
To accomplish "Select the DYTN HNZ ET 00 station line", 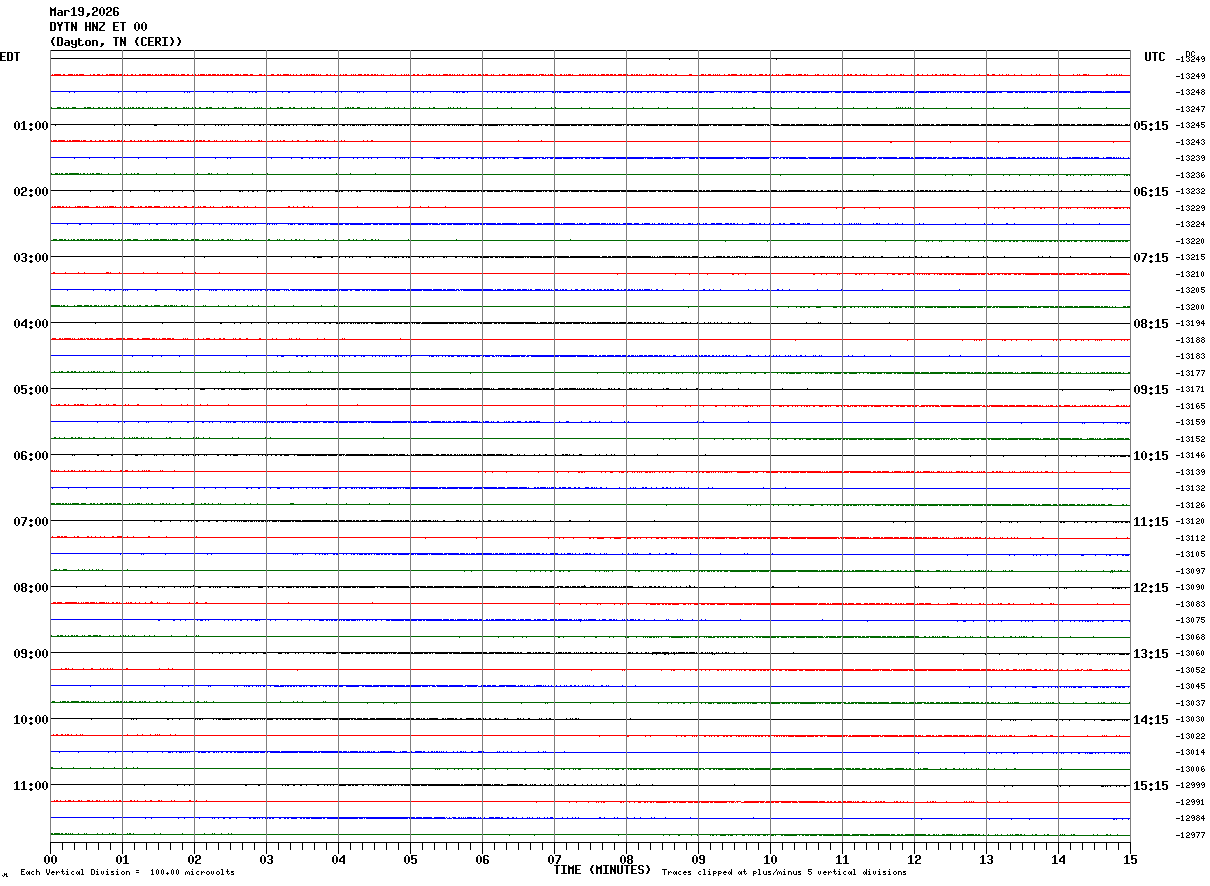I will [x=98, y=27].
